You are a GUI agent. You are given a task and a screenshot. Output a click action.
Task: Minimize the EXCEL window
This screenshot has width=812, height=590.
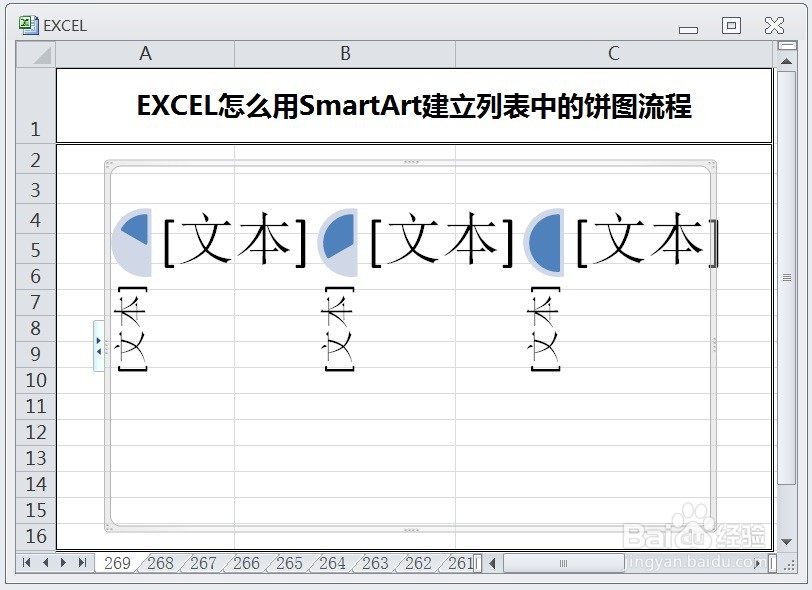688,29
